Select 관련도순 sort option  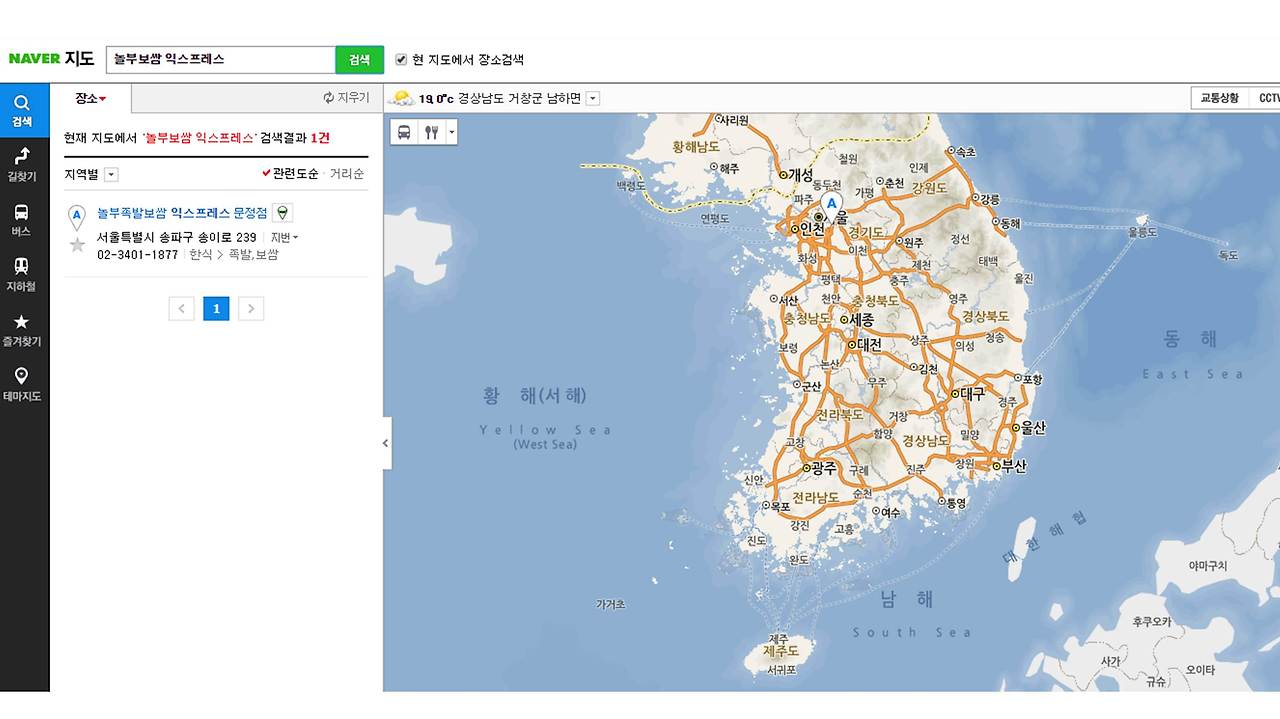[290, 173]
